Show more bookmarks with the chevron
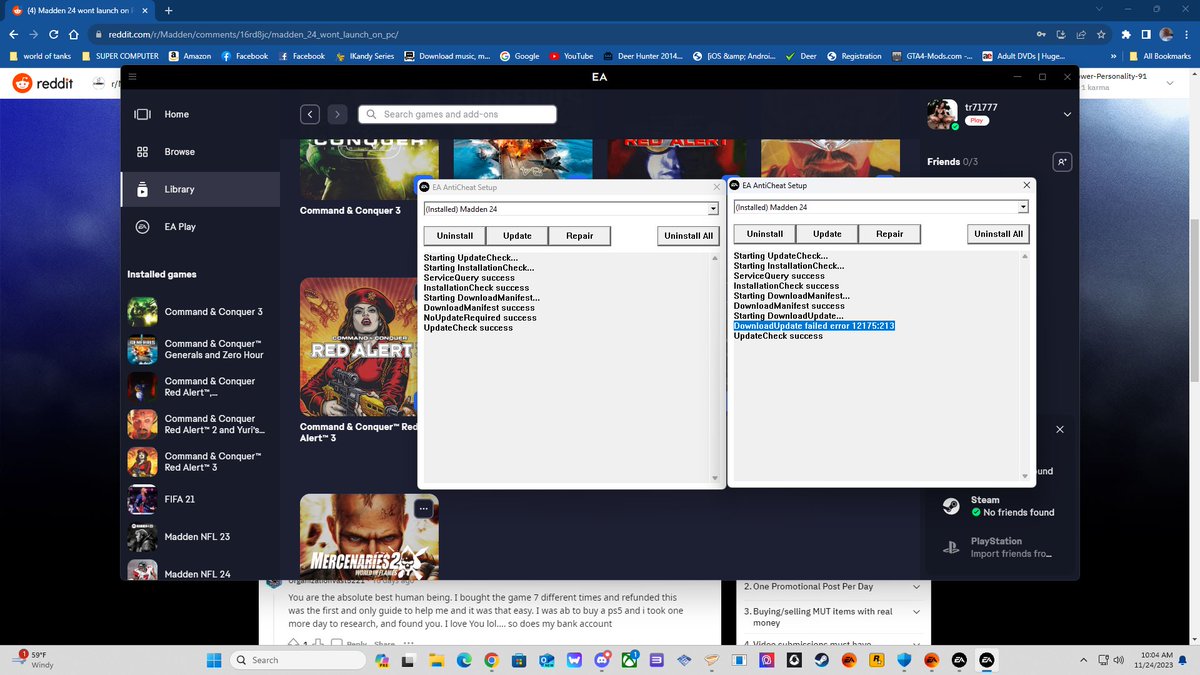 coord(1113,56)
